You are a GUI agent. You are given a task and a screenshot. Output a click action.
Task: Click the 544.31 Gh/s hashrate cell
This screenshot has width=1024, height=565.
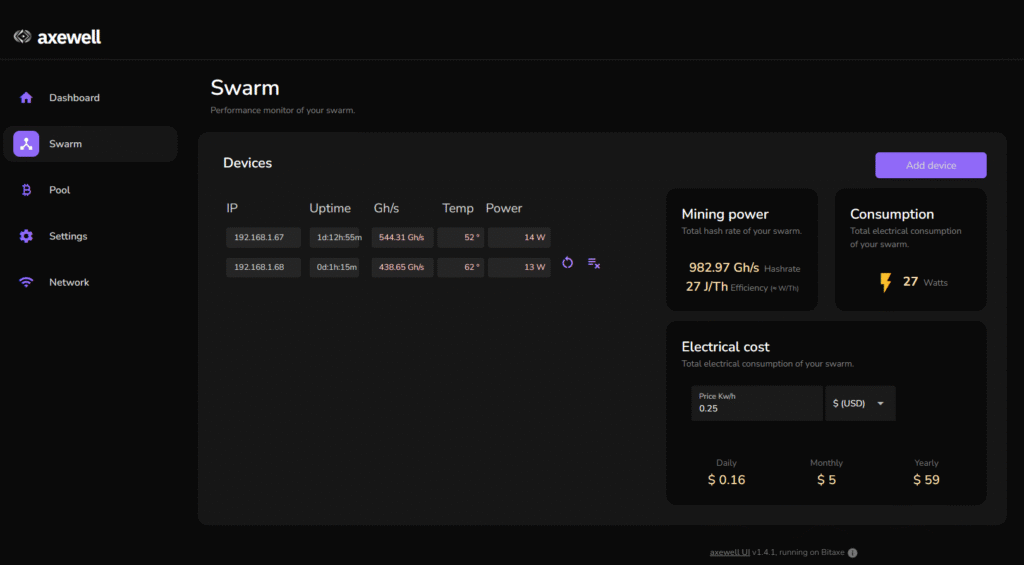point(402,238)
